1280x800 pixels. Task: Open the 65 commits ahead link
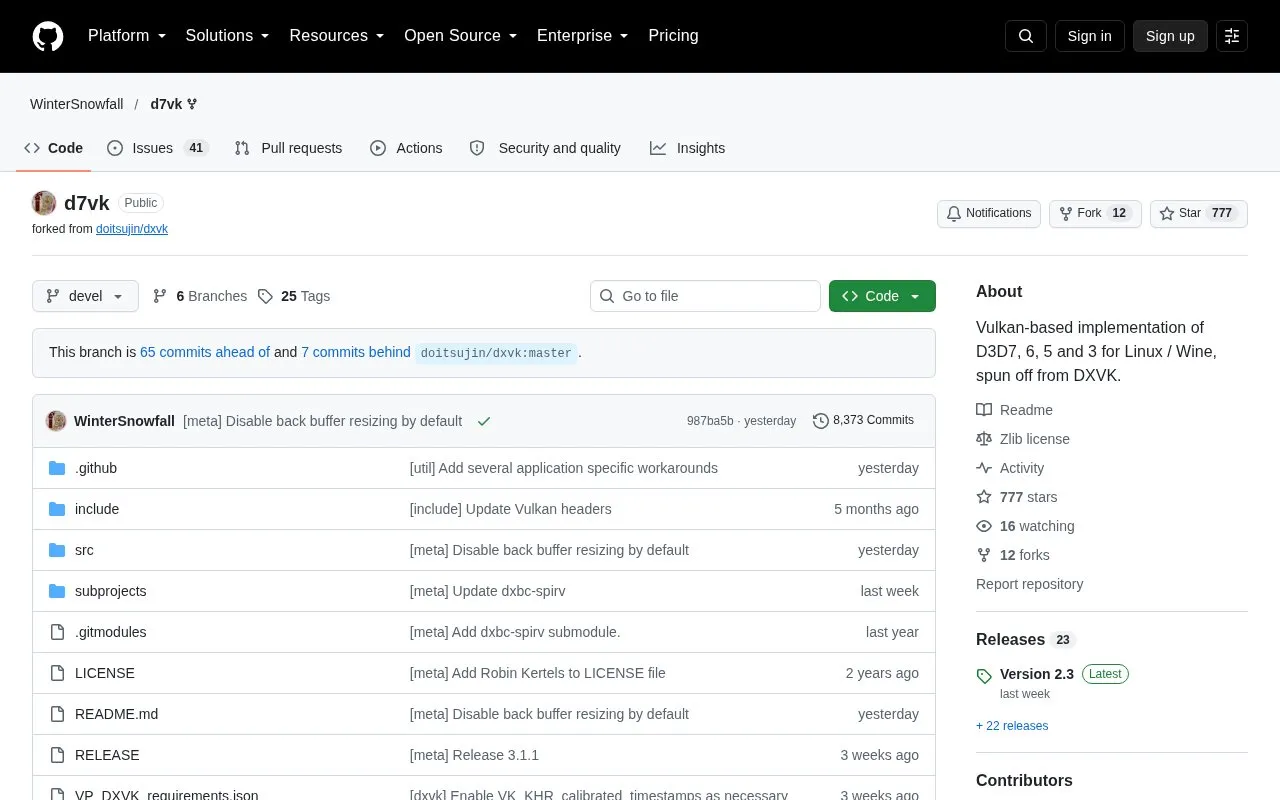(205, 352)
